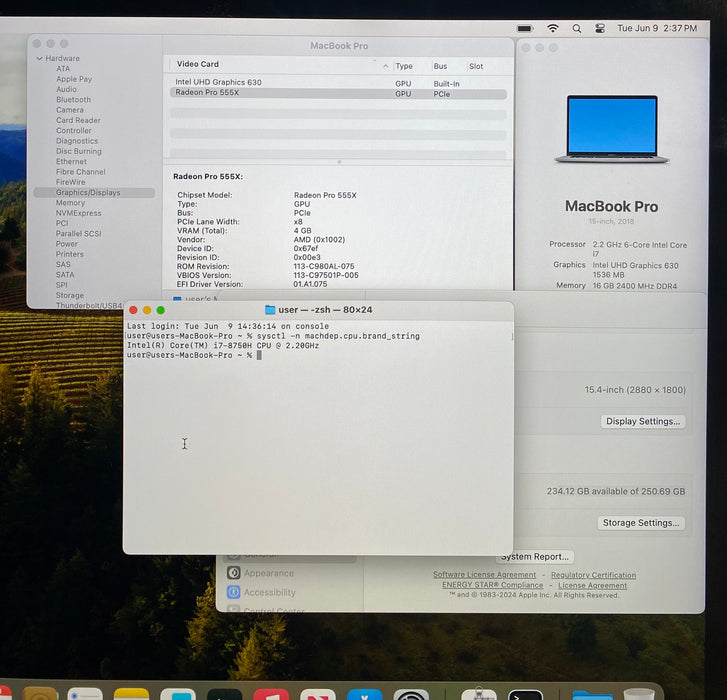
Task: Select NVMExpress in Hardware sidebar
Action: [x=78, y=213]
